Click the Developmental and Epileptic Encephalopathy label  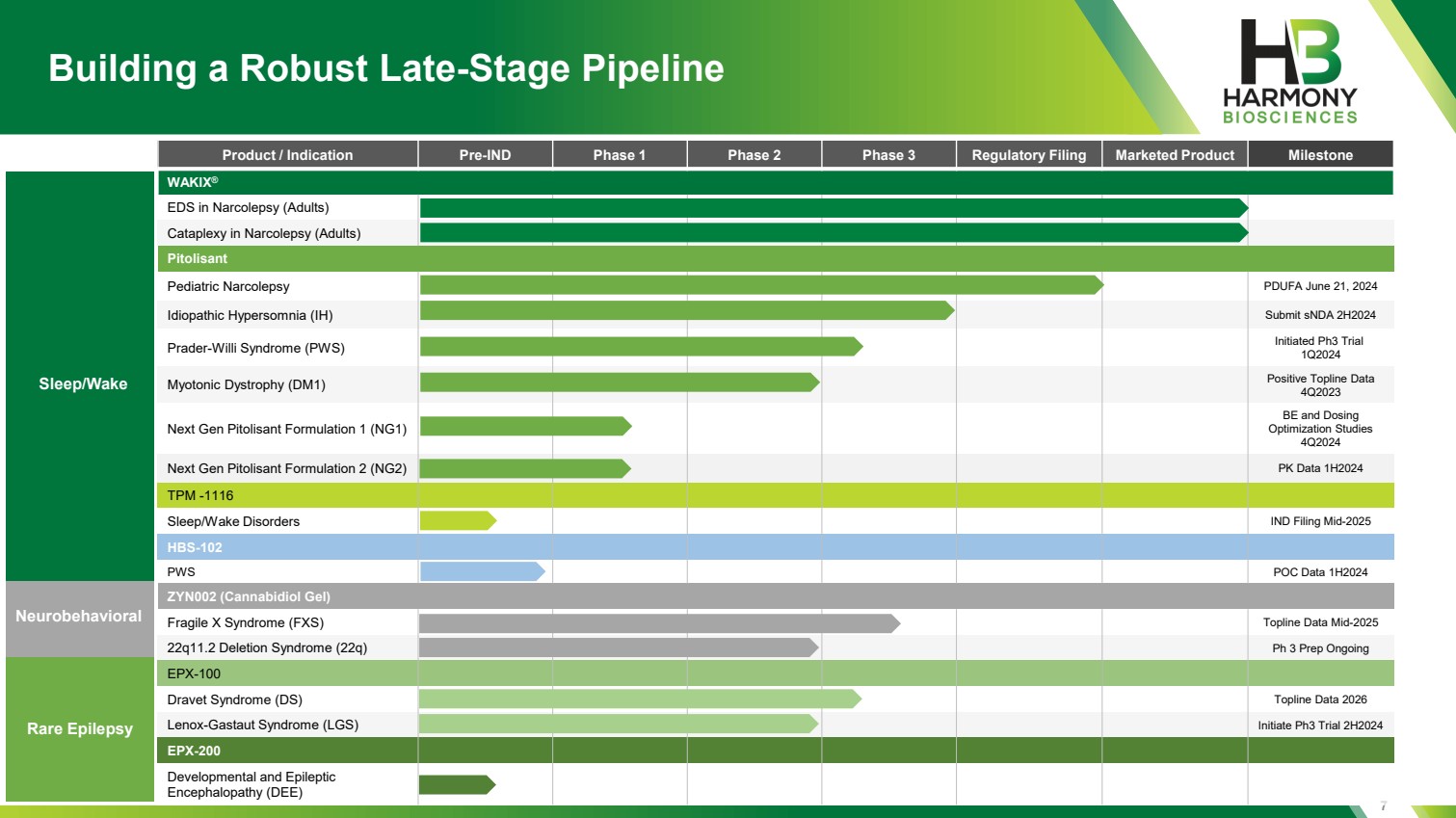point(251,784)
